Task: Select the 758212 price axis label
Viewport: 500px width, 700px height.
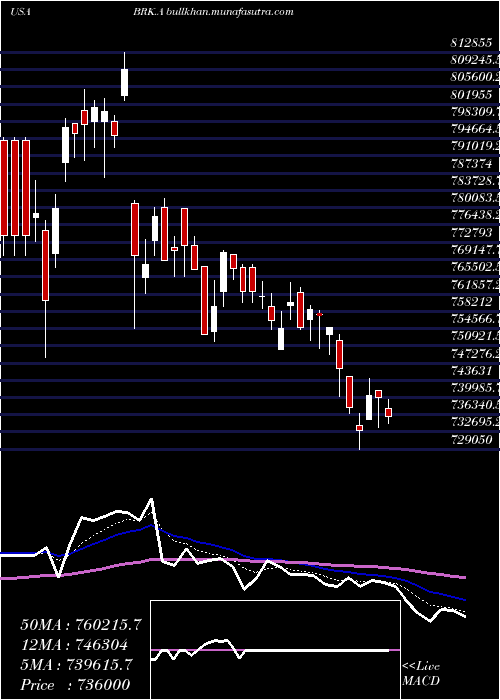Action: (x=471, y=302)
